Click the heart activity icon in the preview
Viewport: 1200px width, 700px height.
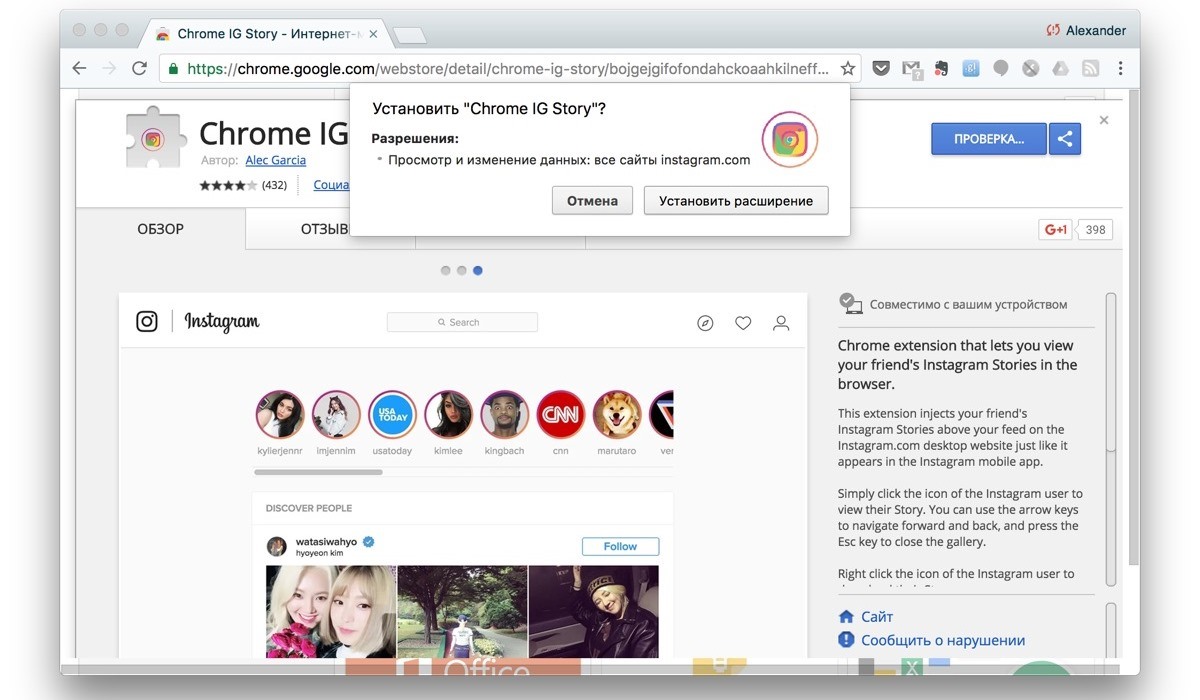click(x=743, y=323)
